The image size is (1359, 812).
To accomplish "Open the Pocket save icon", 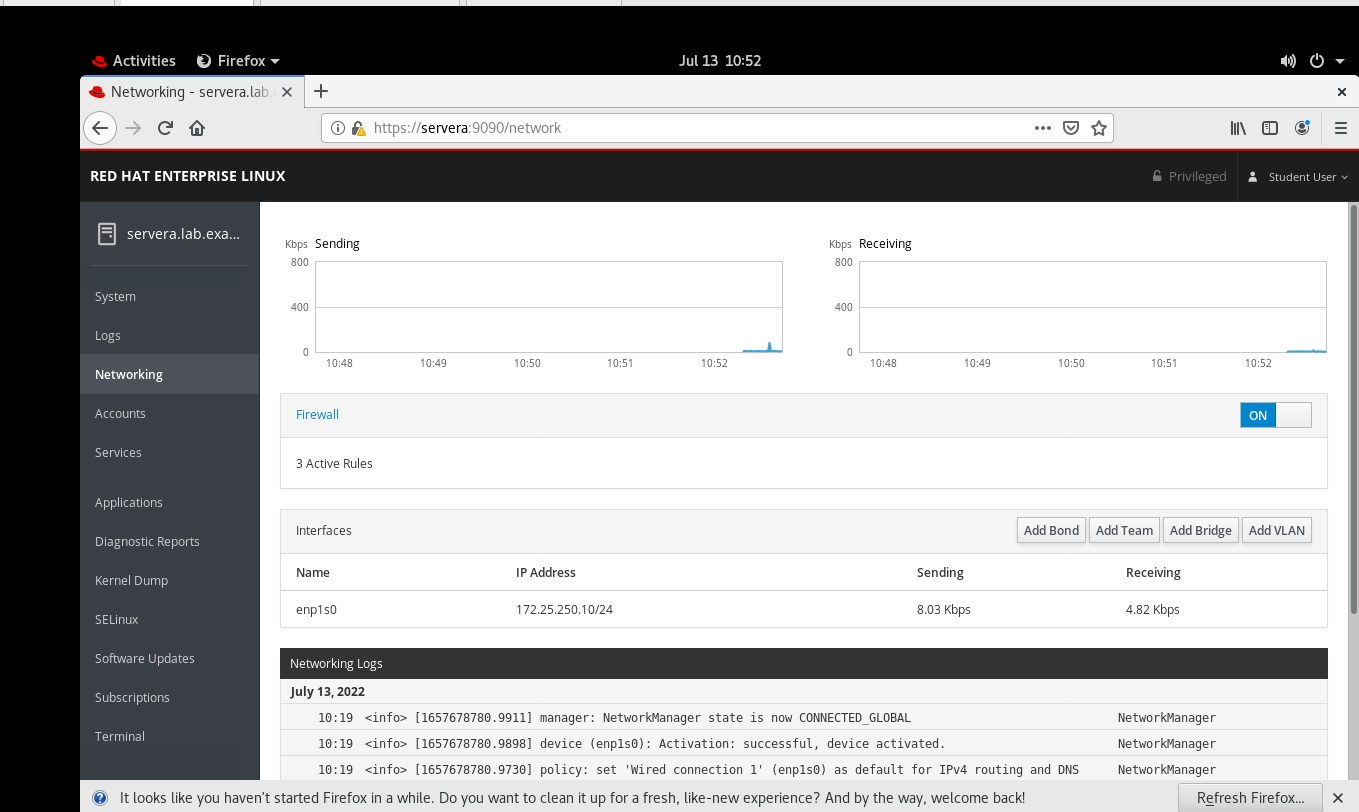I will [1070, 128].
